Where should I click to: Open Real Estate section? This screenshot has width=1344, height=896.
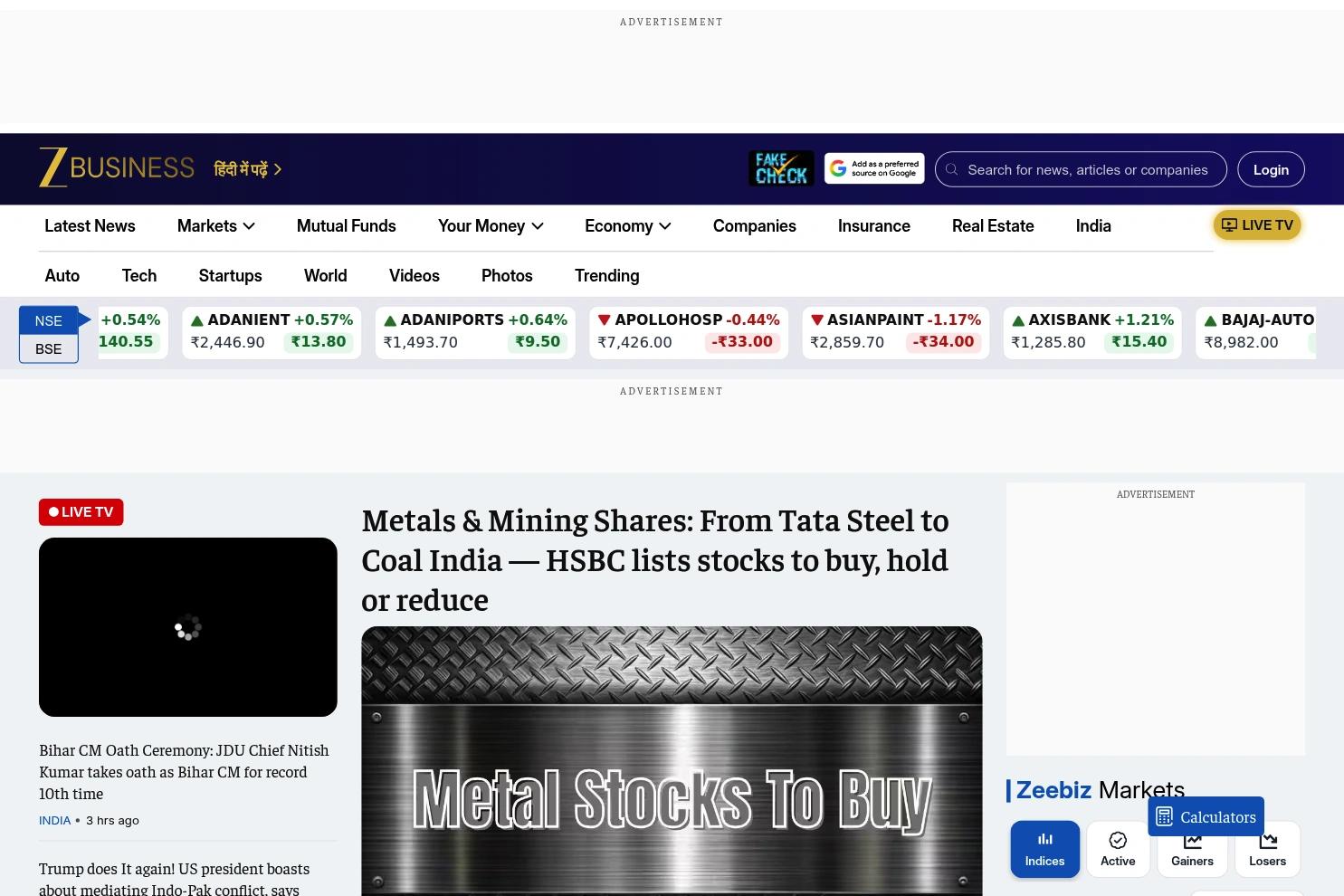pyautogui.click(x=993, y=226)
